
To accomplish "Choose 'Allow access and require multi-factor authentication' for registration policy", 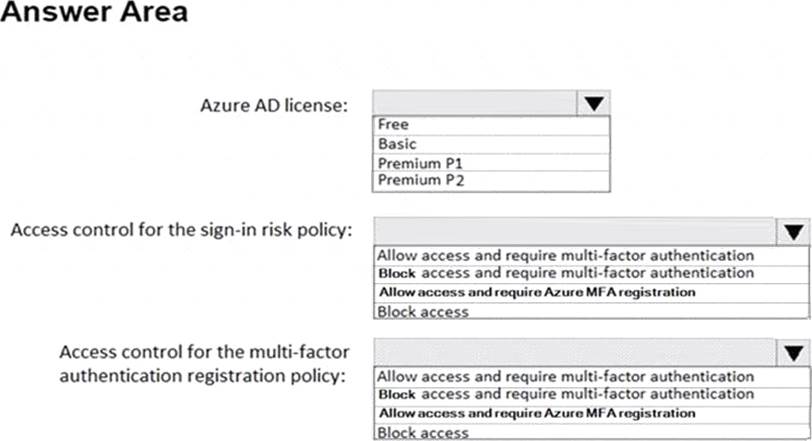I will pos(566,377).
